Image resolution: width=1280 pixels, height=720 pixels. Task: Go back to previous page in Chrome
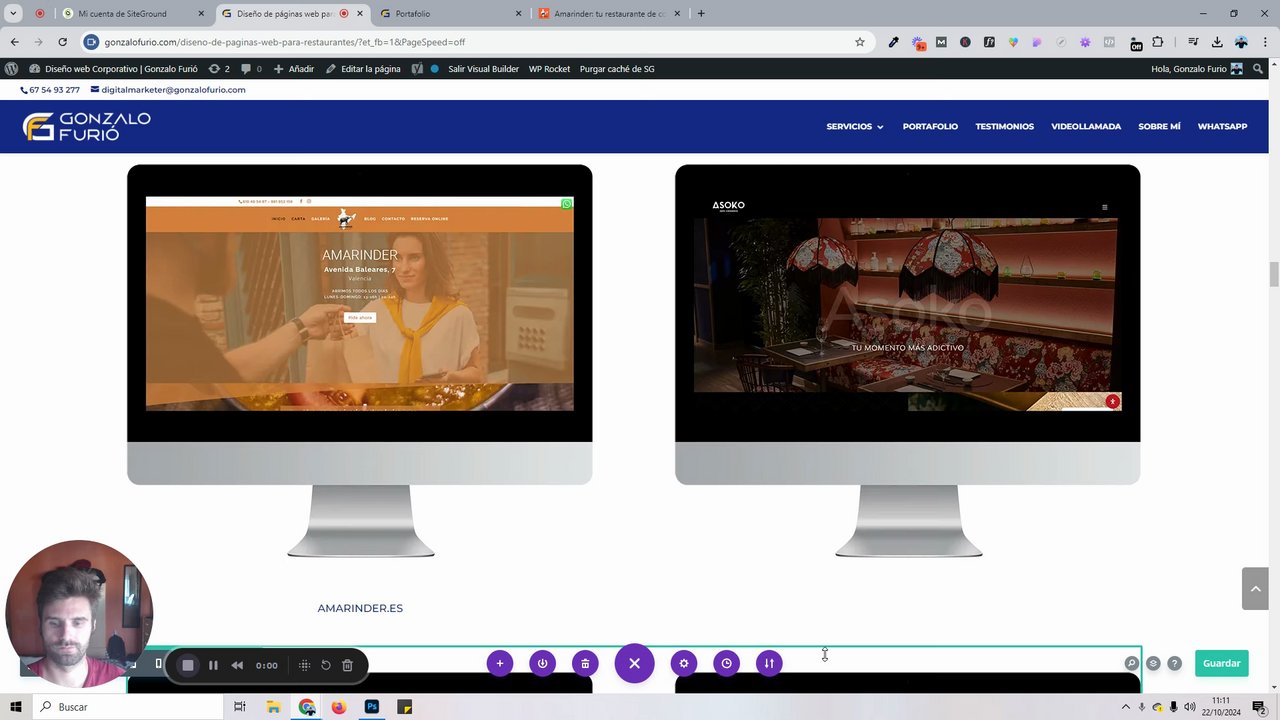(x=14, y=42)
